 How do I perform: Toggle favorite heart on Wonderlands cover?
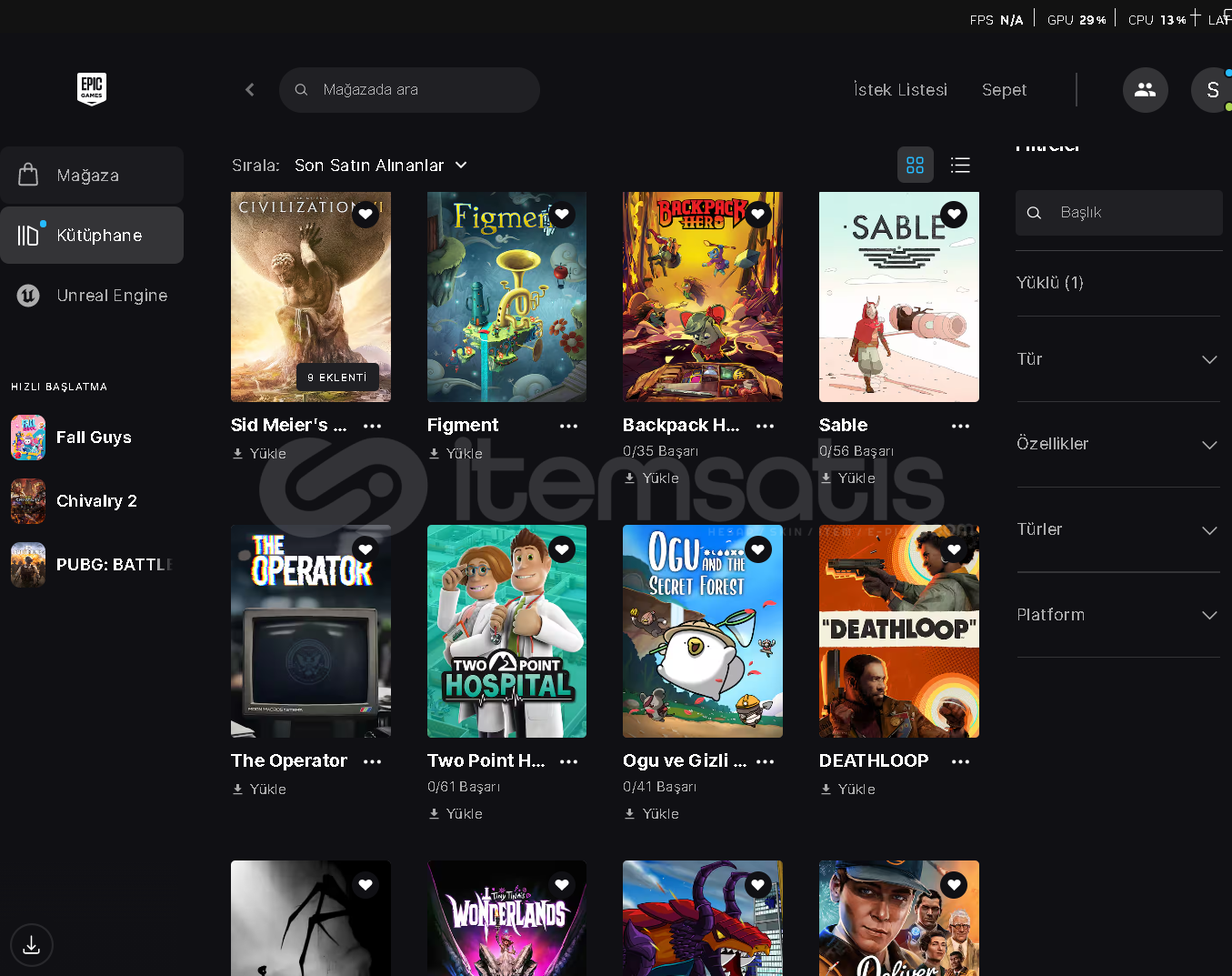562,884
